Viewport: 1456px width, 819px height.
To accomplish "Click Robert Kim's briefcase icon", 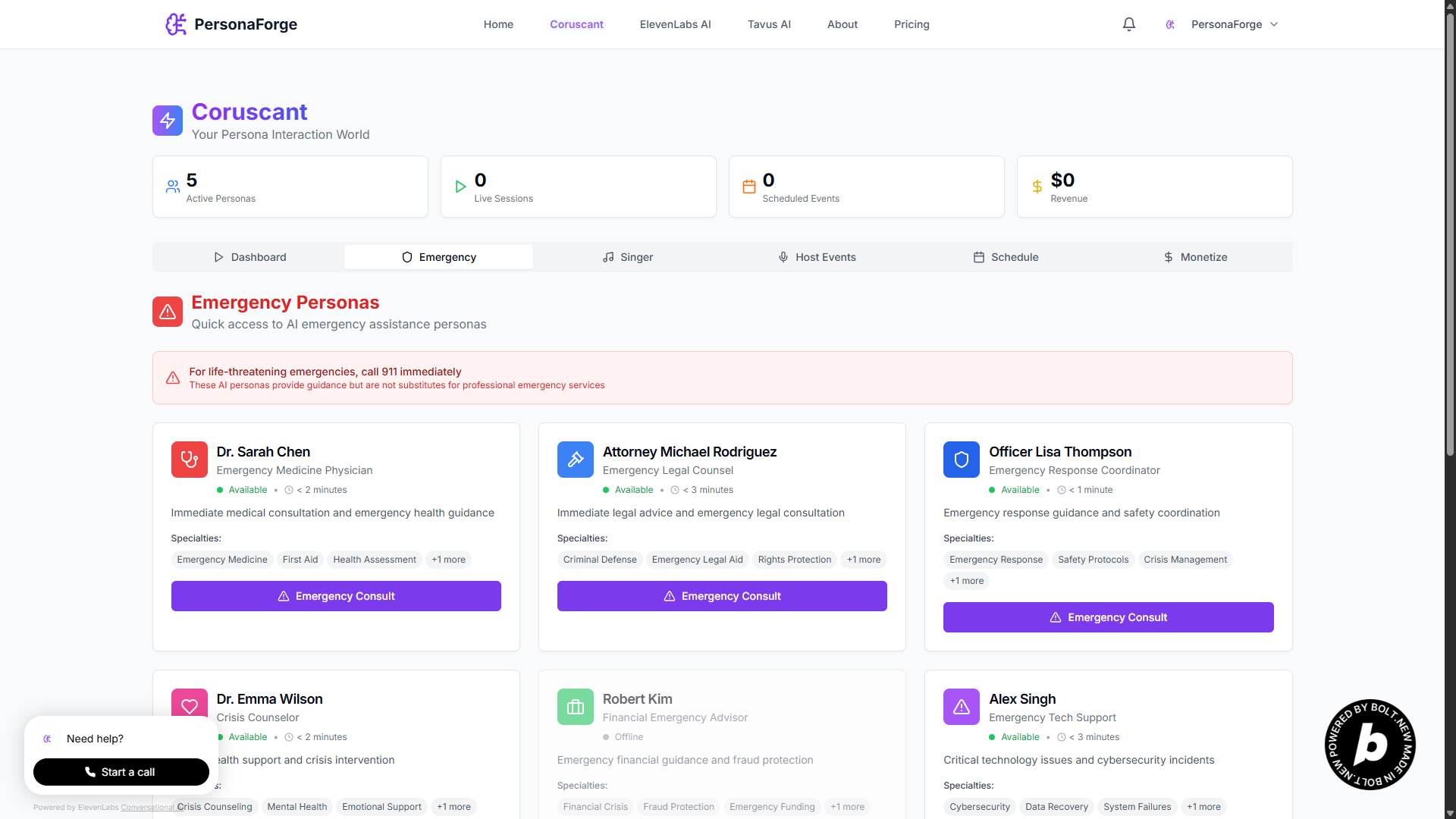I will 575,707.
